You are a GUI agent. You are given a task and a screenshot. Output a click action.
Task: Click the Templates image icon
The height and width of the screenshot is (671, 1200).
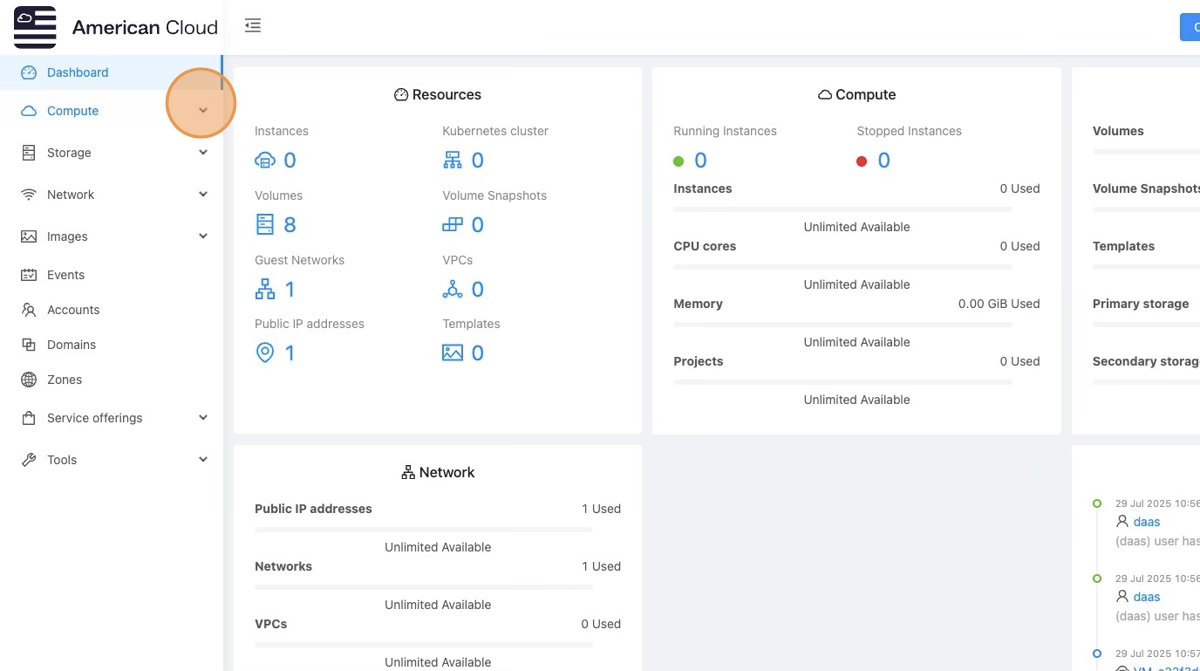point(453,352)
